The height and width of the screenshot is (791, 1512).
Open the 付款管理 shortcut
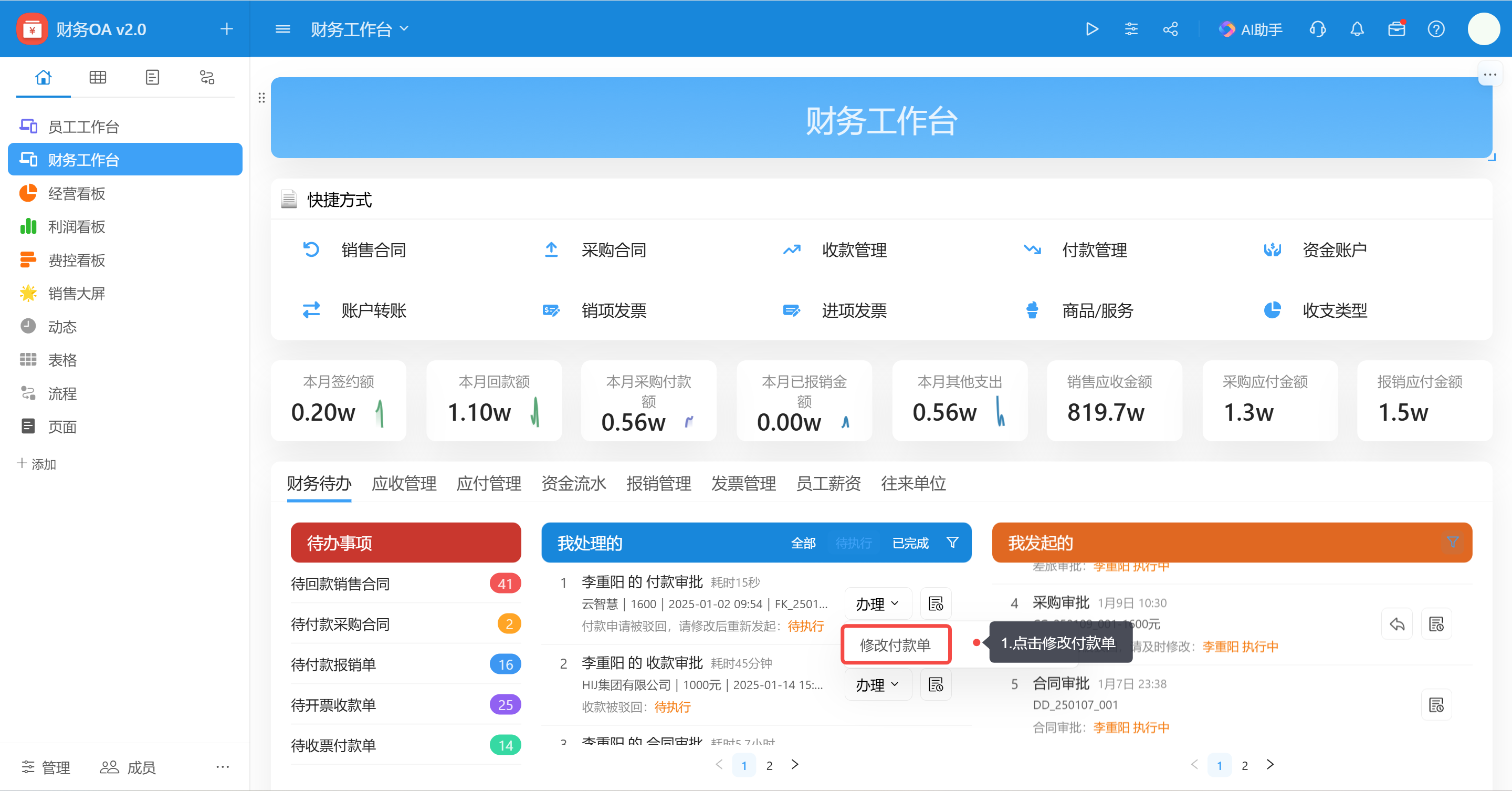1075,250
